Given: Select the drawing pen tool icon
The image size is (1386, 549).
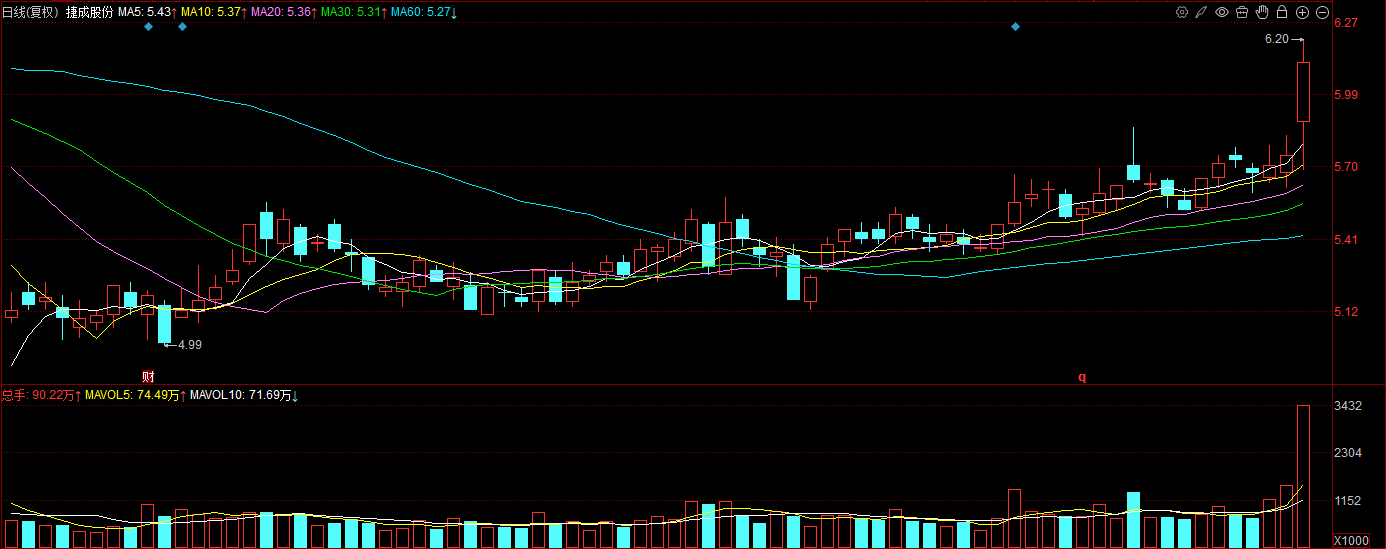Looking at the screenshot, I should 1202,12.
